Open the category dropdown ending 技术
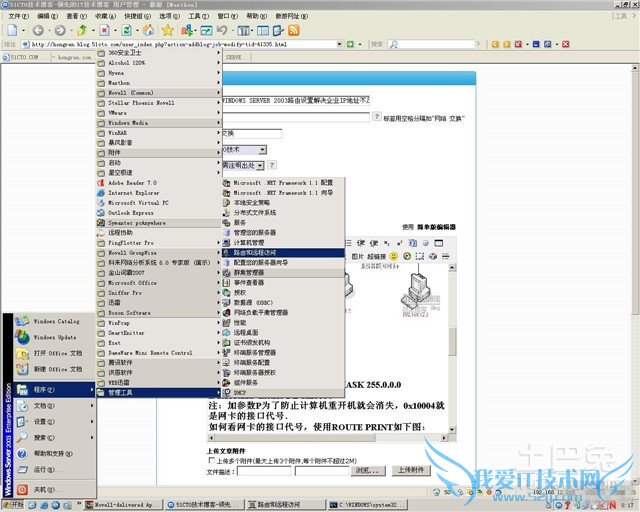 pyautogui.click(x=262, y=150)
